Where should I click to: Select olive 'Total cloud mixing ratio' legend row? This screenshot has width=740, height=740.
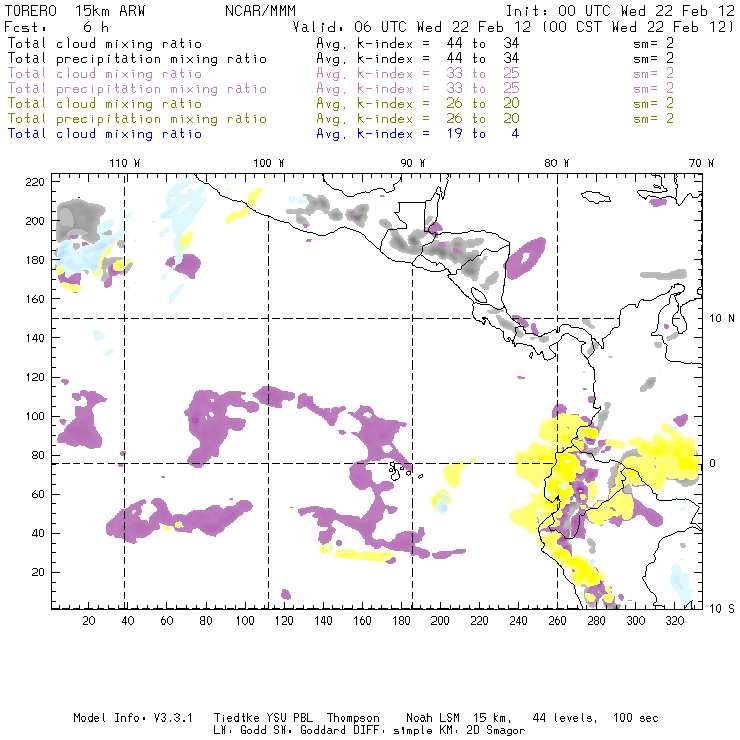[105, 104]
